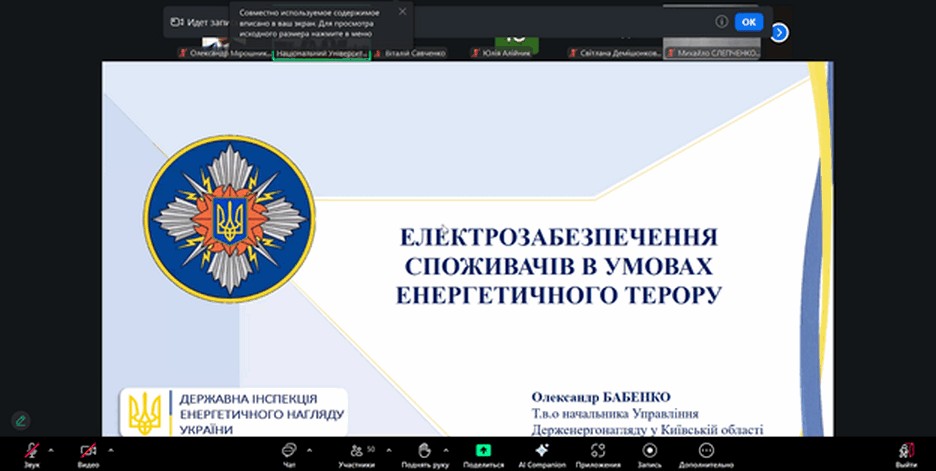Close the shared content size tooltip
The height and width of the screenshot is (471, 936).
point(402,12)
